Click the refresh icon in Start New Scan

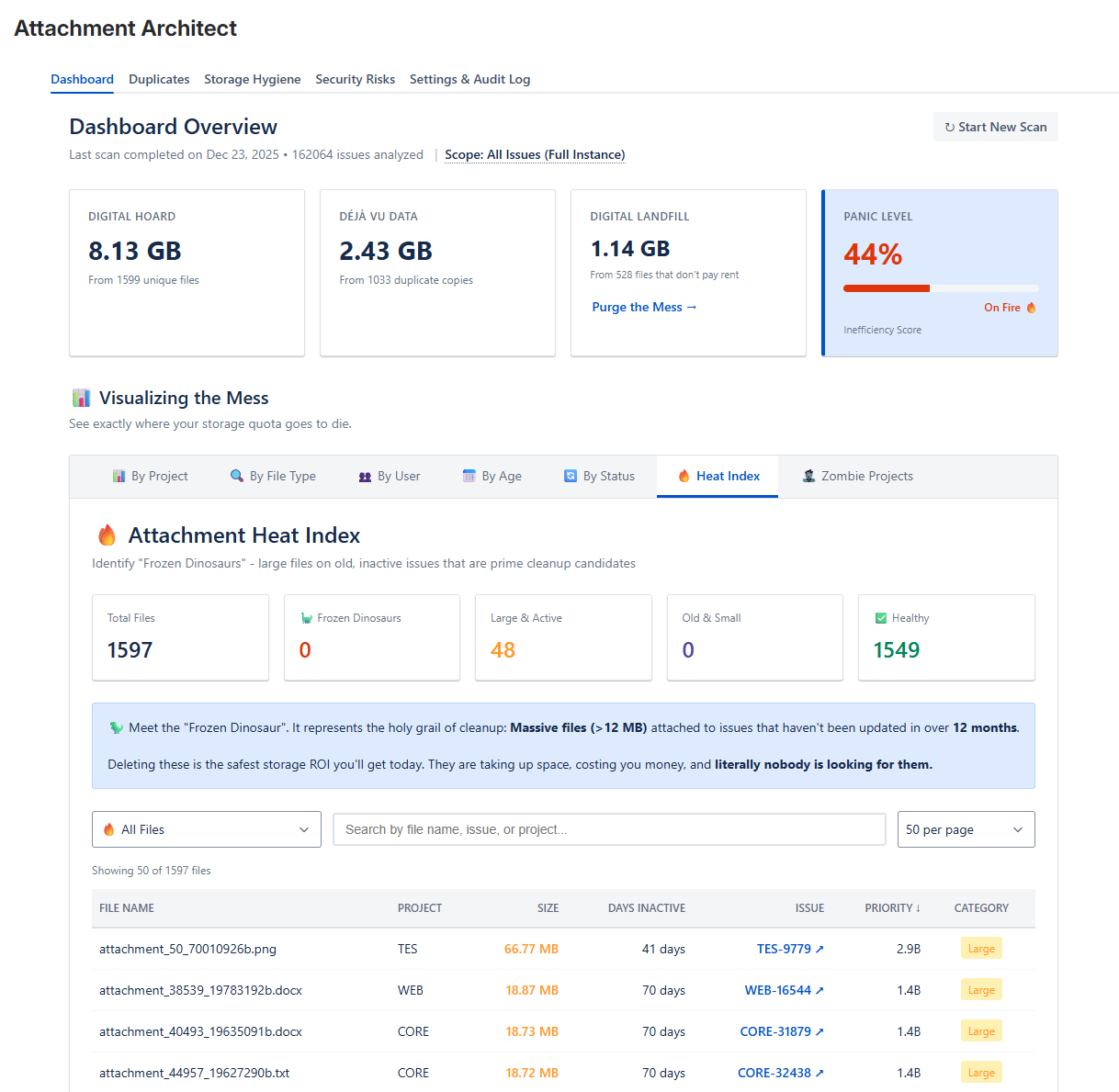tap(948, 126)
